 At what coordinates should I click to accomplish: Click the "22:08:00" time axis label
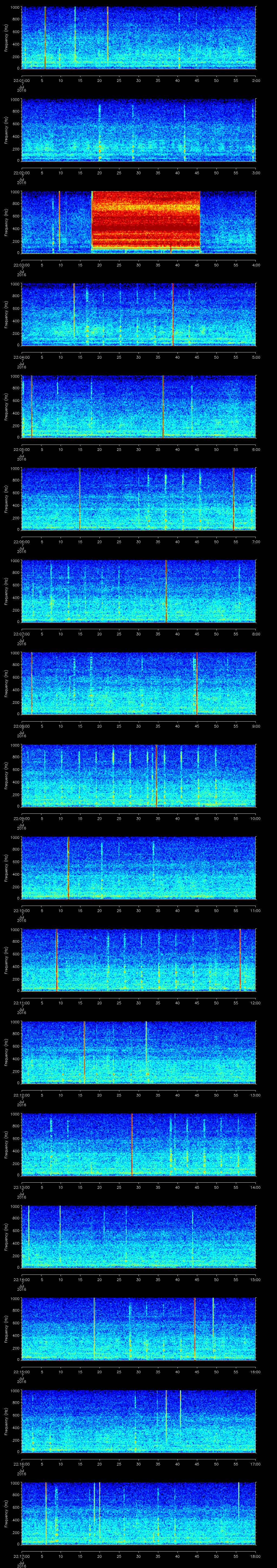[21, 726]
